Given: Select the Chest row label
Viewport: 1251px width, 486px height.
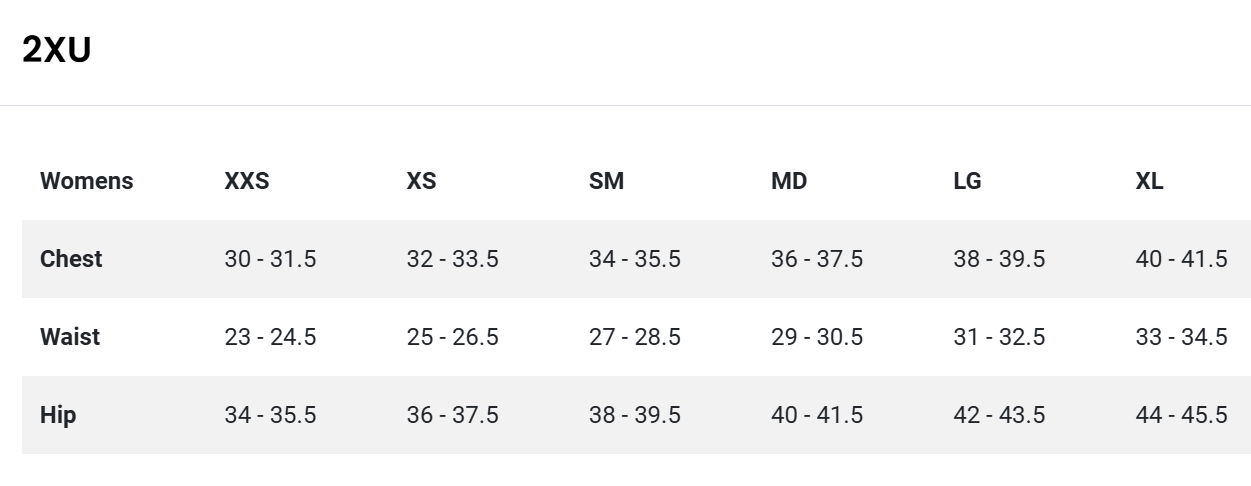Looking at the screenshot, I should click(x=71, y=259).
